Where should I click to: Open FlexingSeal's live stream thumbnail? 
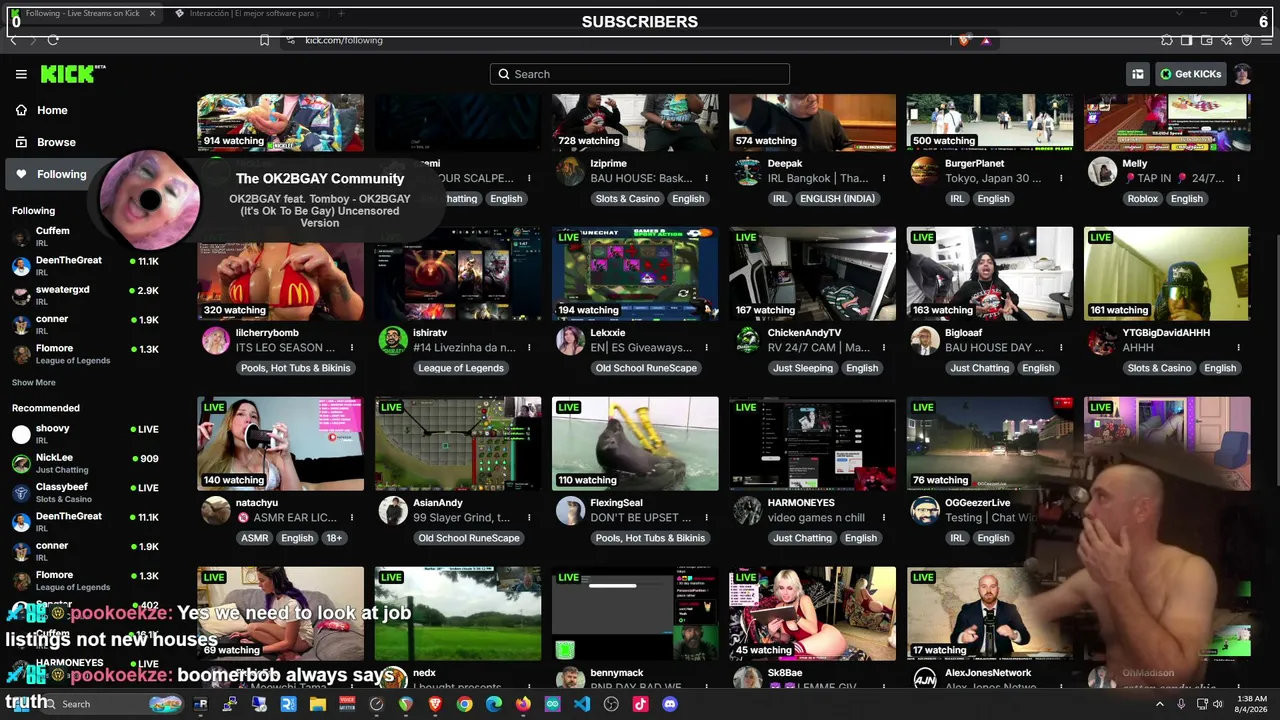(x=635, y=444)
